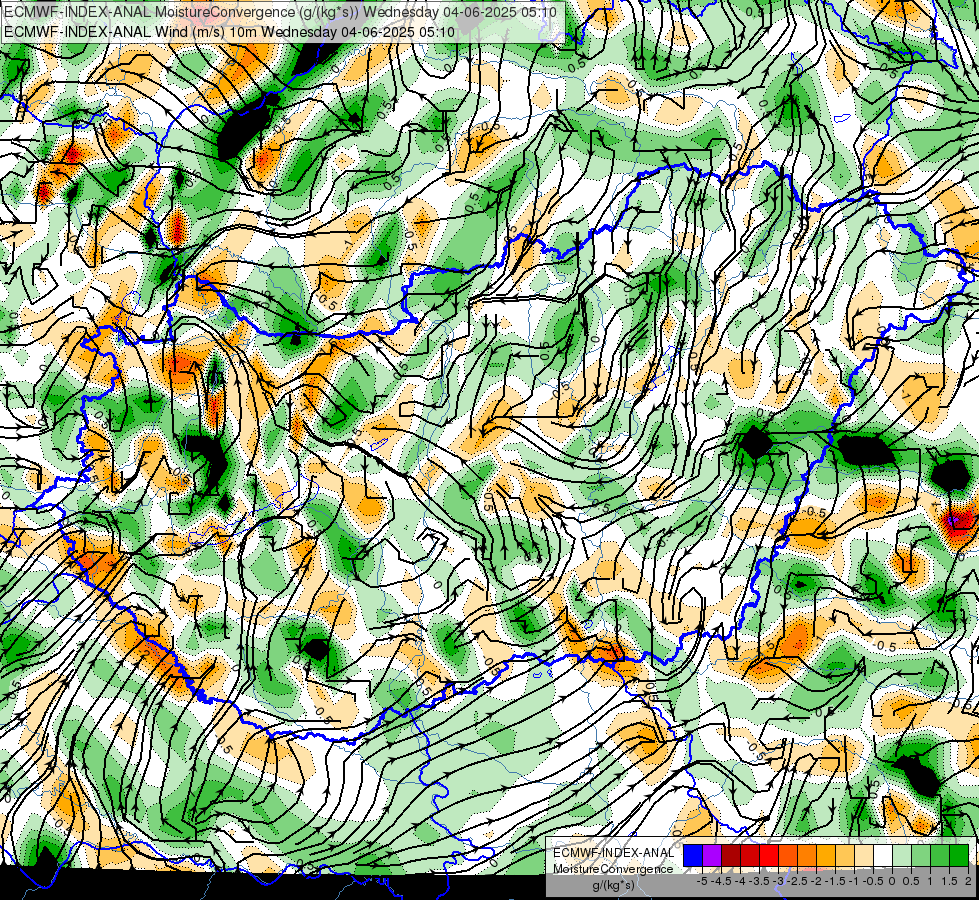This screenshot has width=979, height=900.
Task: Click the purple legend swatch
Action: 712,855
